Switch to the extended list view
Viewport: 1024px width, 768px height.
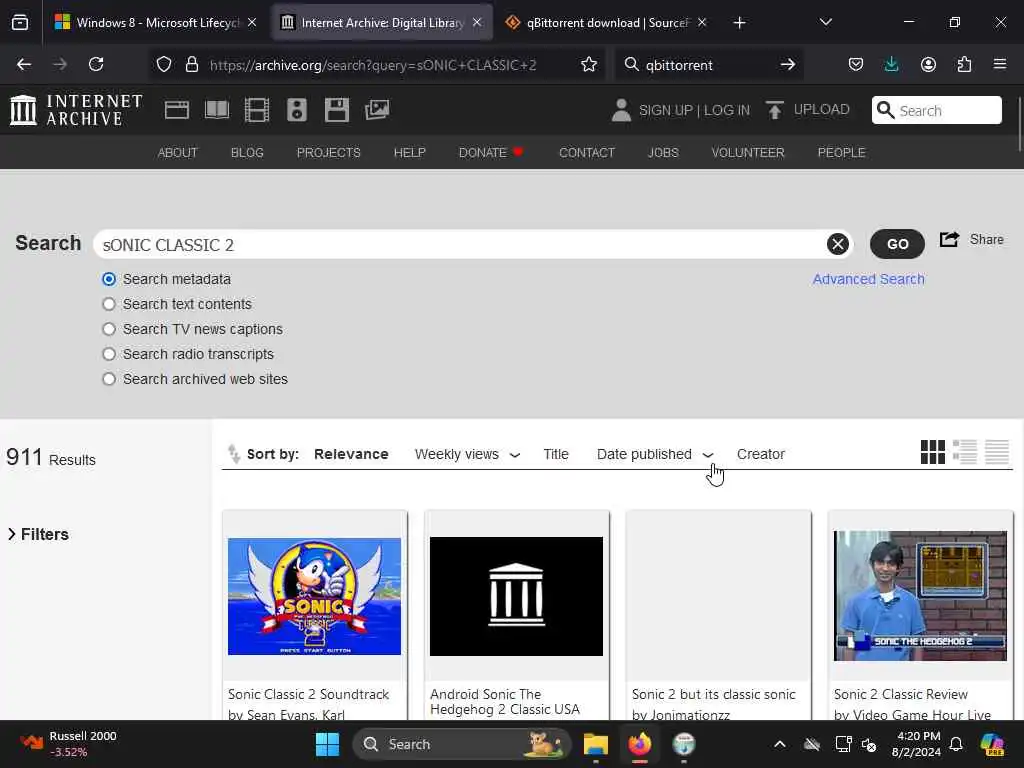click(x=965, y=452)
